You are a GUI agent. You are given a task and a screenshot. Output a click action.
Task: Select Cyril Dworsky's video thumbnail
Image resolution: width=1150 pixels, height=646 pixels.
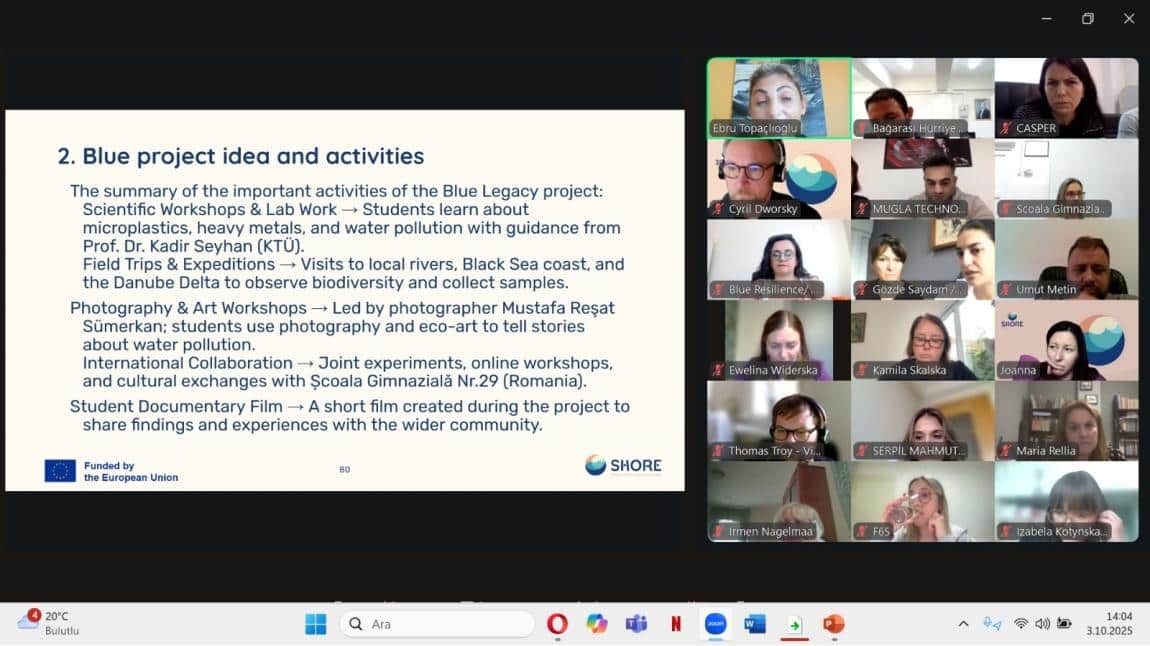point(779,178)
